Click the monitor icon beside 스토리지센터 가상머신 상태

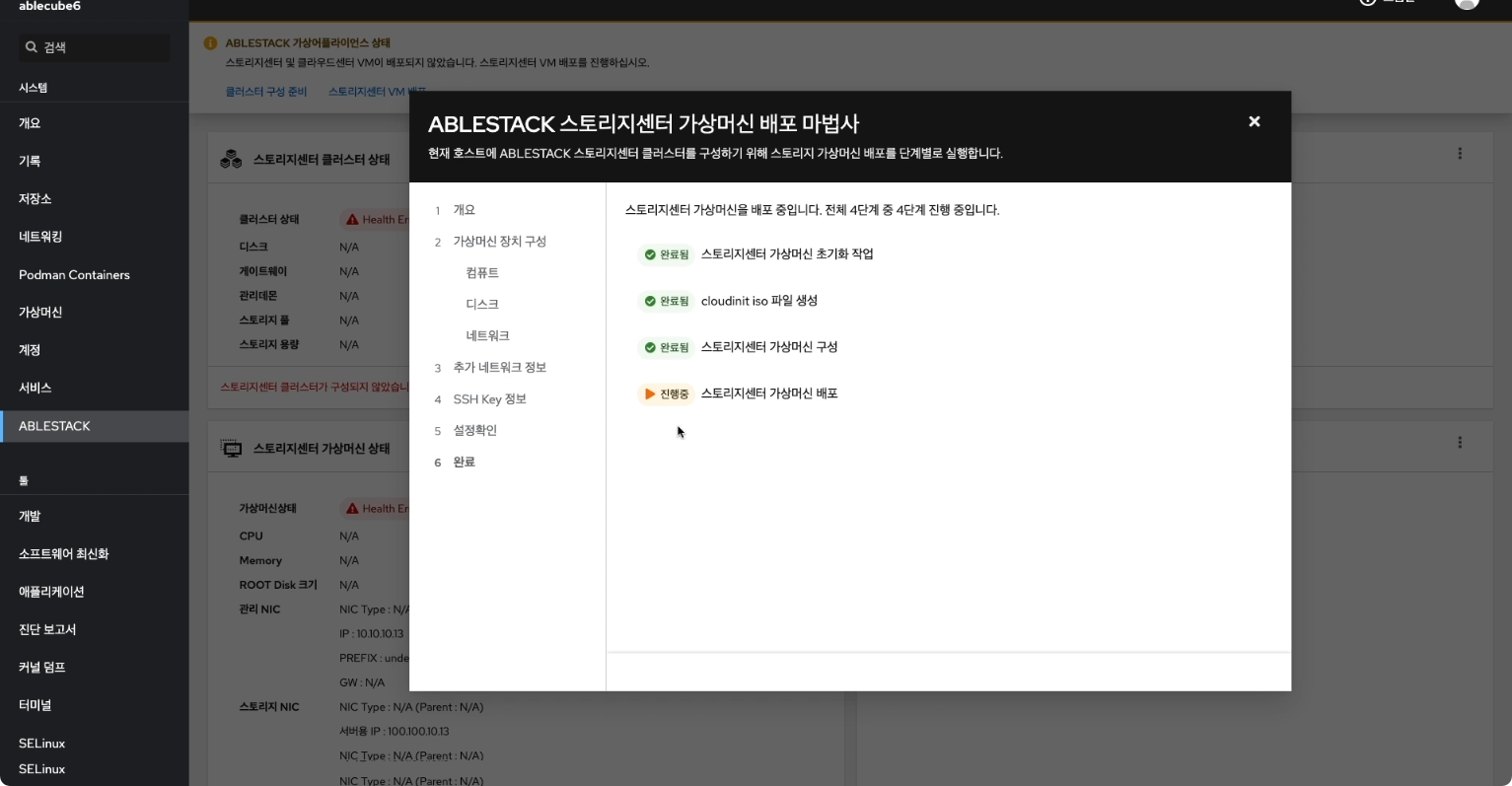[232, 449]
